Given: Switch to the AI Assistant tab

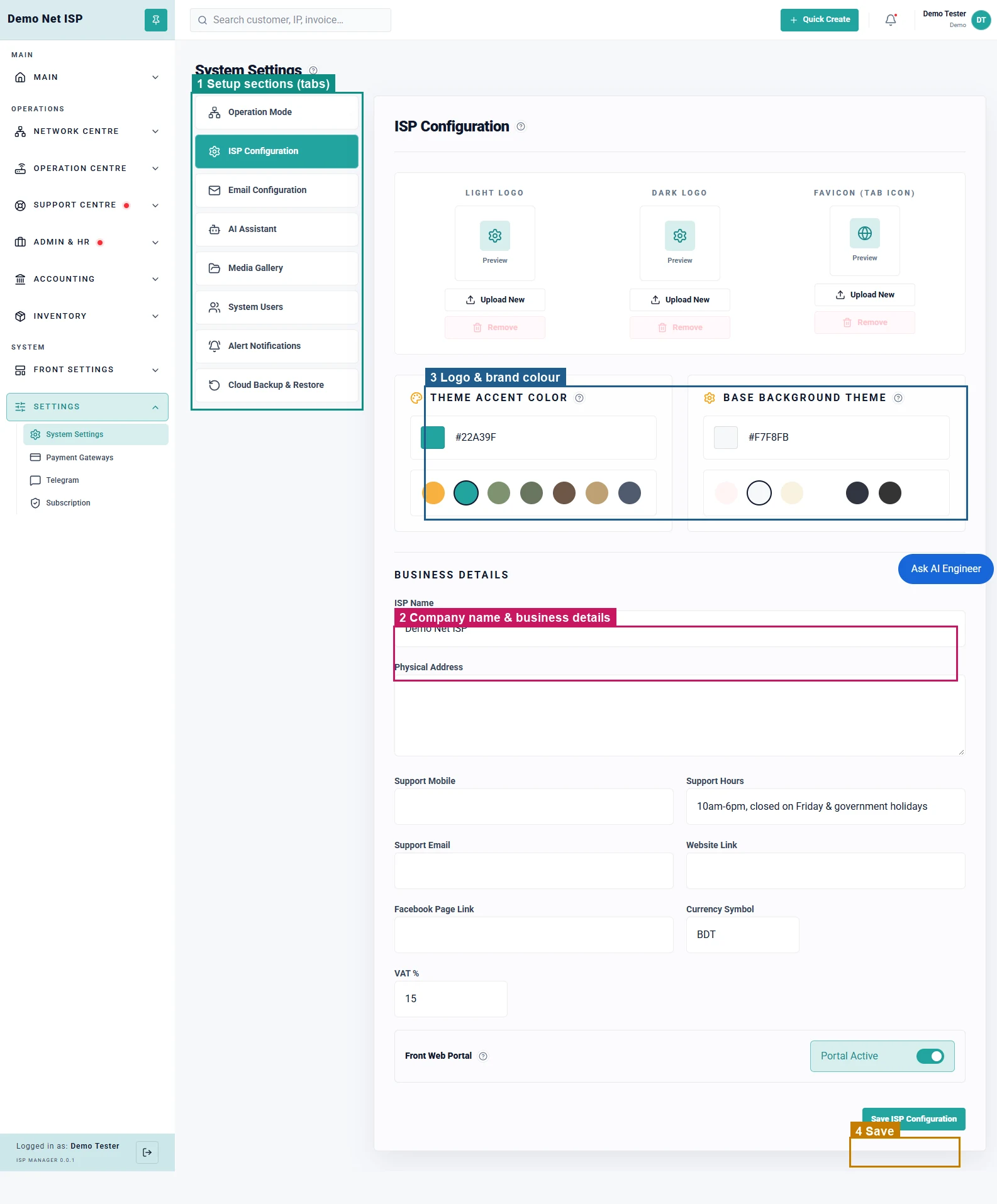Looking at the screenshot, I should click(277, 229).
